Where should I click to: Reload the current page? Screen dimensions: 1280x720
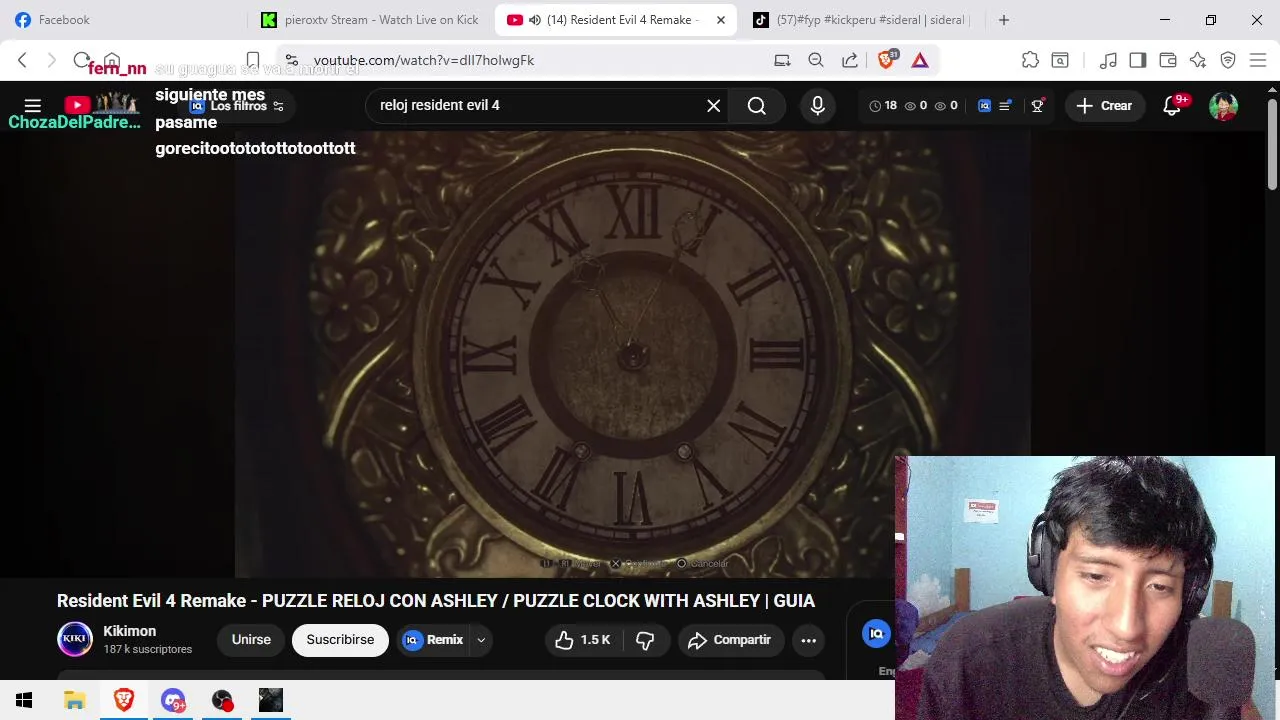pos(82,60)
